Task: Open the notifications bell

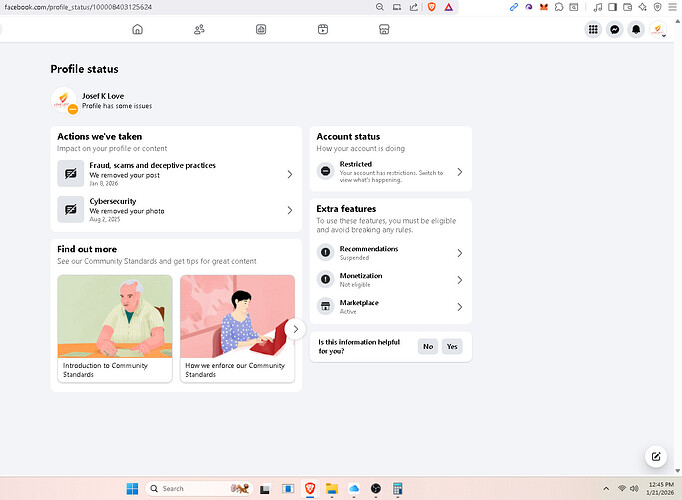Action: coord(636,30)
